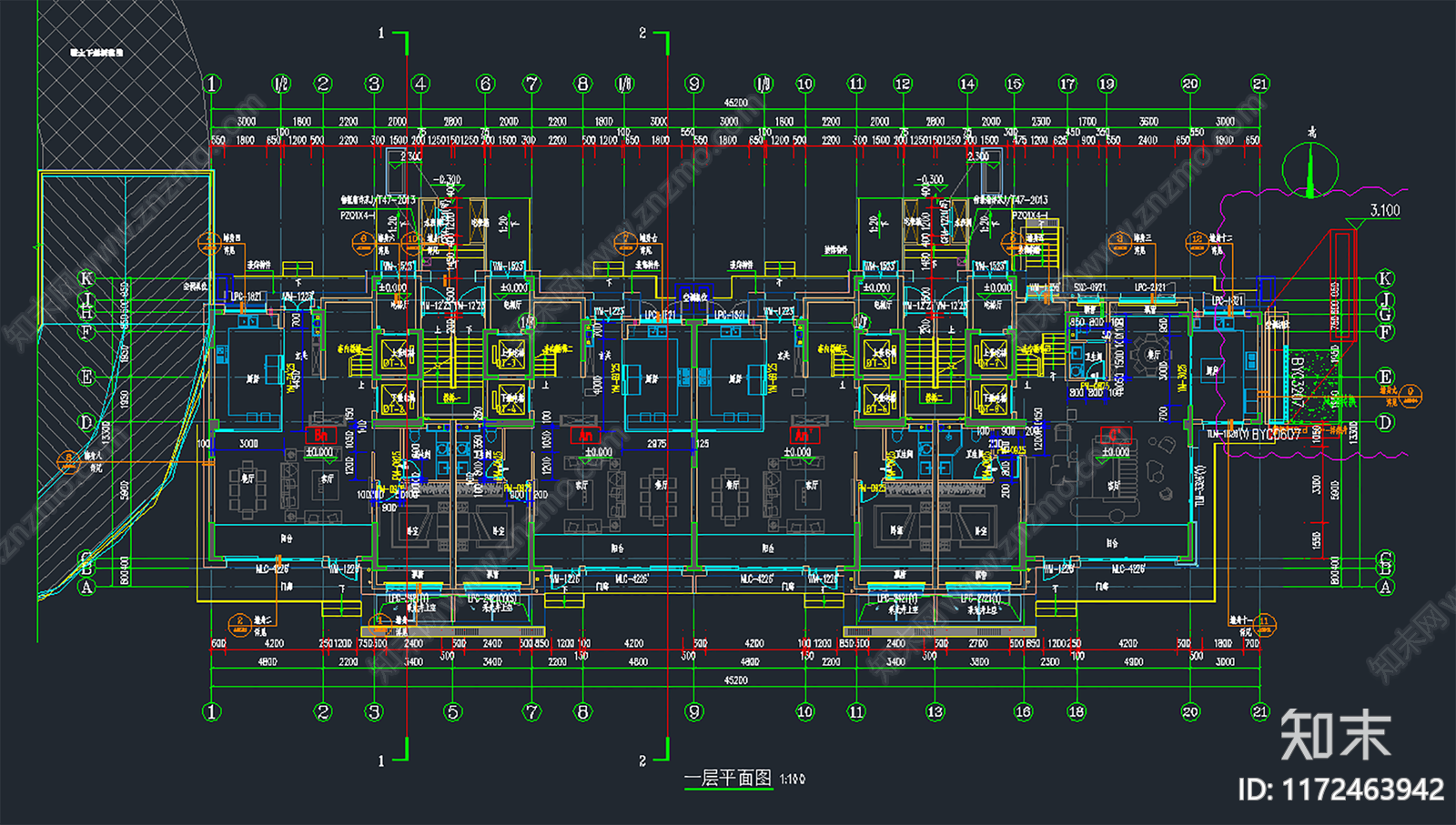Click orange detail callout circle 12
This screenshot has width=1456, height=825.
1197,243
